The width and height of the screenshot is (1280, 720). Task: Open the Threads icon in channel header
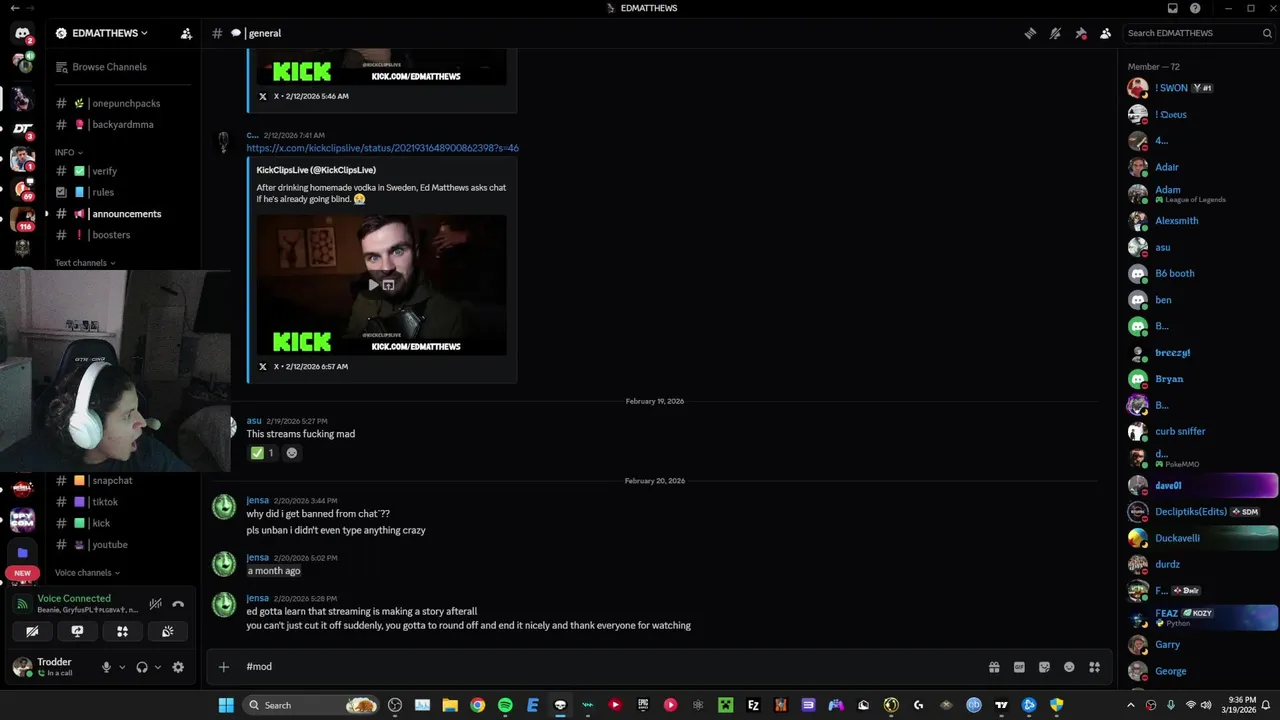[1030, 33]
